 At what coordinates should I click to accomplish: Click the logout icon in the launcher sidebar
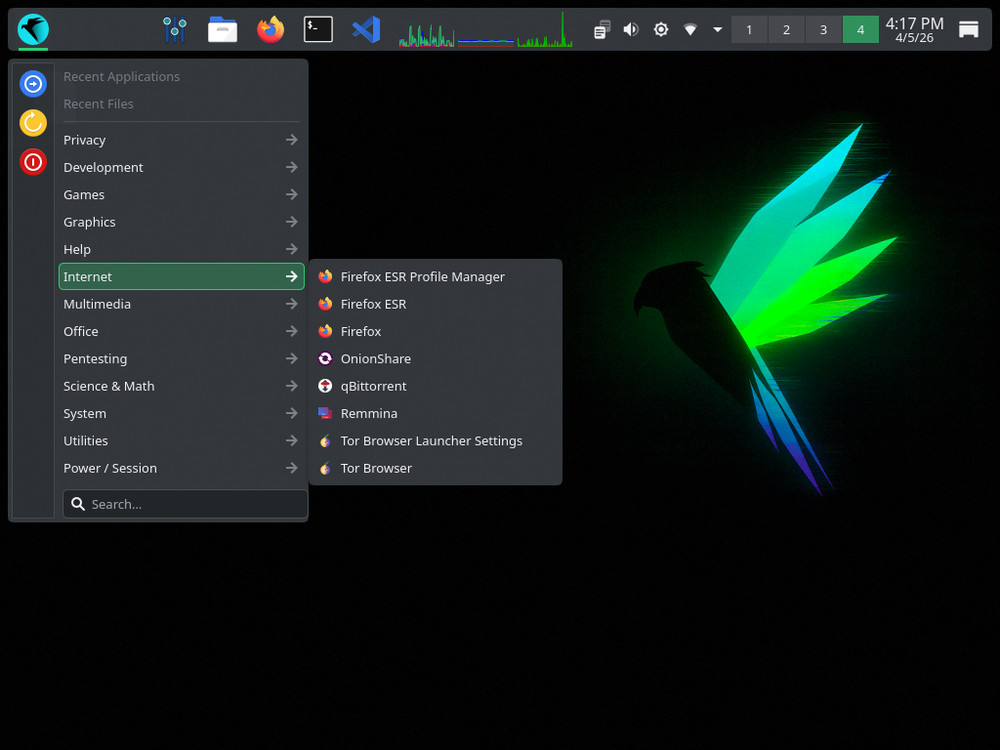click(x=32, y=84)
